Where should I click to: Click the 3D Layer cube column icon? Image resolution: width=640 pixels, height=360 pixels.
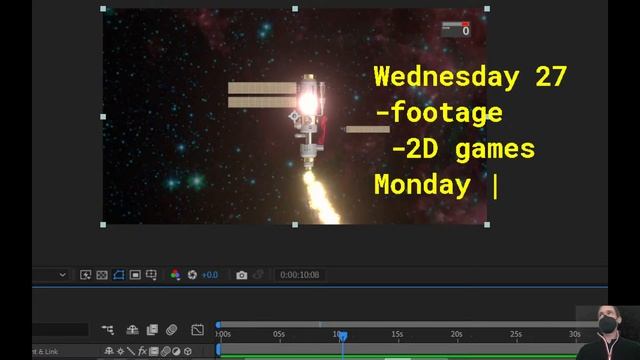click(x=188, y=351)
